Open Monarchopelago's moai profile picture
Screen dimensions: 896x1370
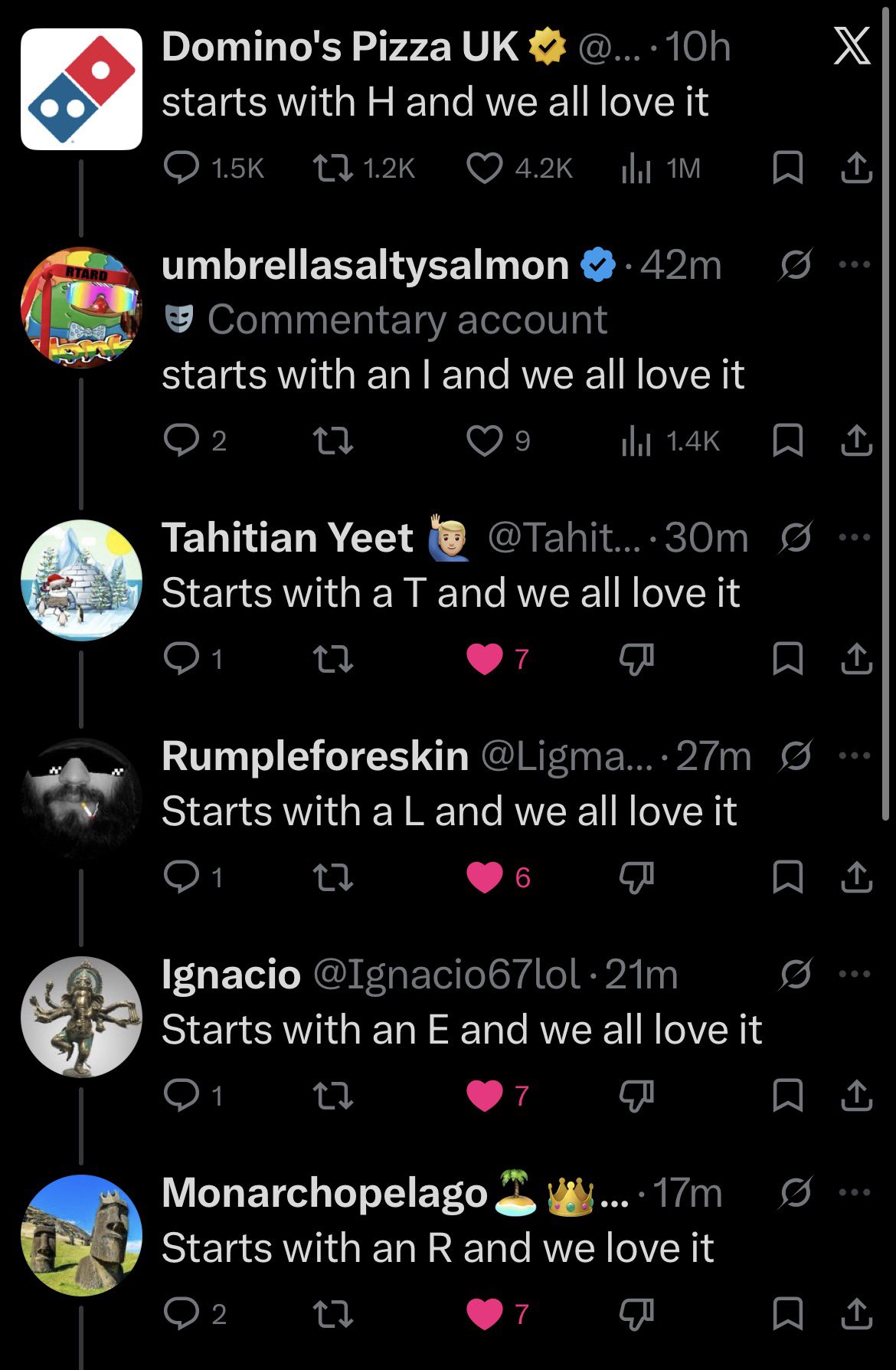(81, 1234)
